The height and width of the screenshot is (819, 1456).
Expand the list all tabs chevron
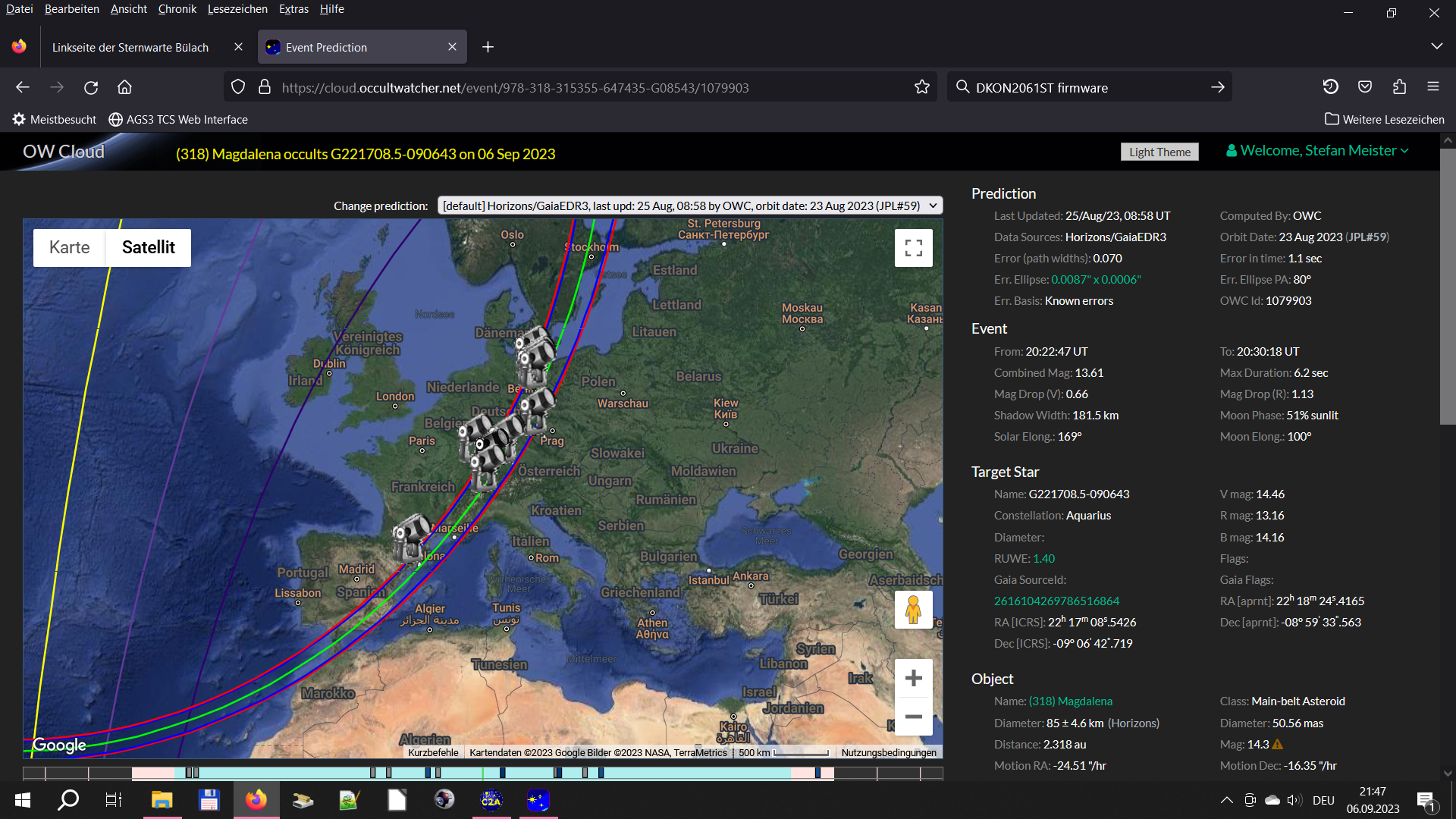[x=1436, y=46]
